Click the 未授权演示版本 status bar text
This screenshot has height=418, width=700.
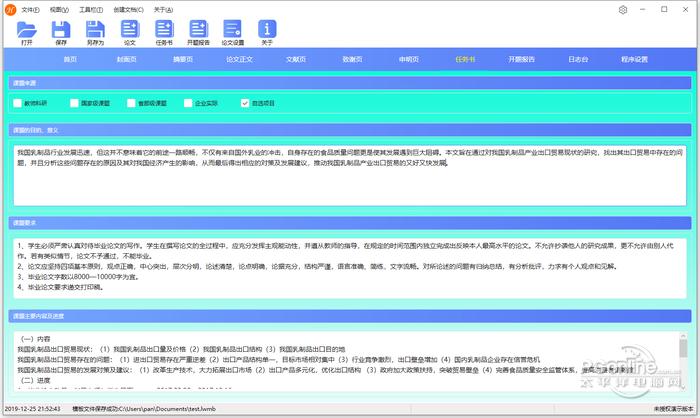(674, 409)
